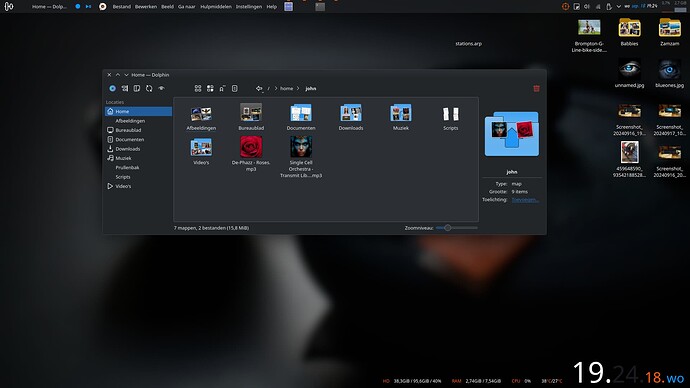
Task: Toggle the split view icon in Dolphin toolbar
Action: tap(137, 88)
